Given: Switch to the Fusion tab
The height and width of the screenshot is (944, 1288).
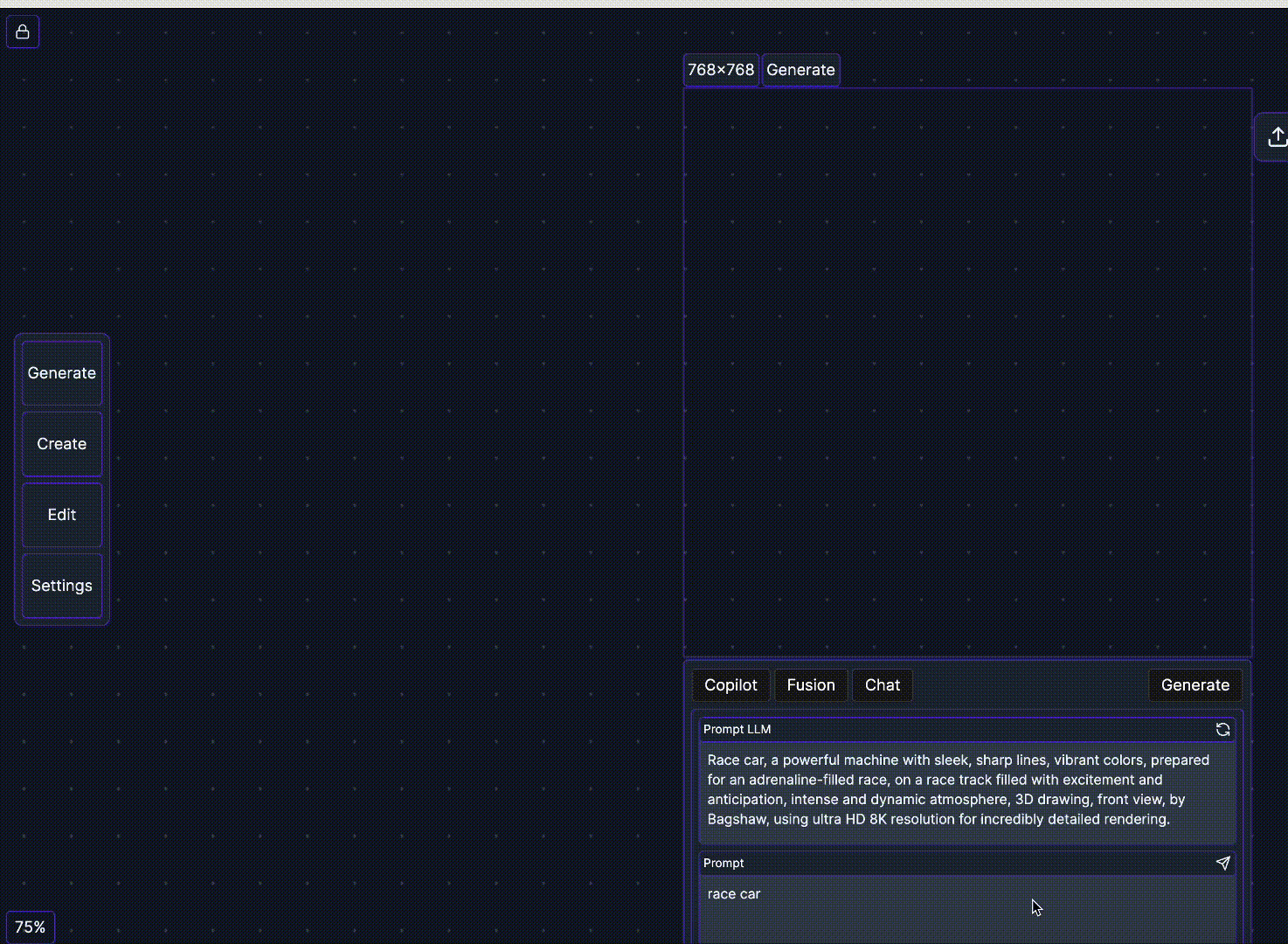Looking at the screenshot, I should tap(810, 685).
